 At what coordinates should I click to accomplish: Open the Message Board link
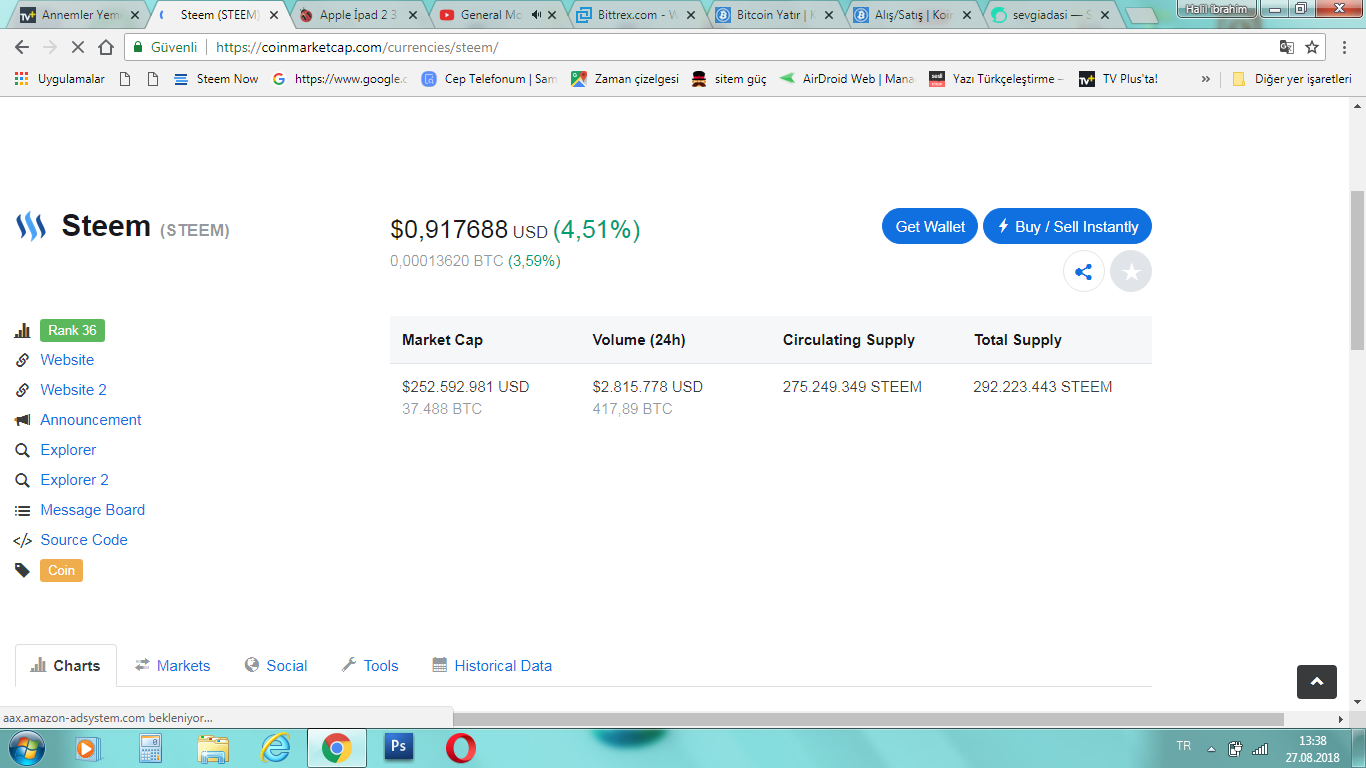[92, 510]
